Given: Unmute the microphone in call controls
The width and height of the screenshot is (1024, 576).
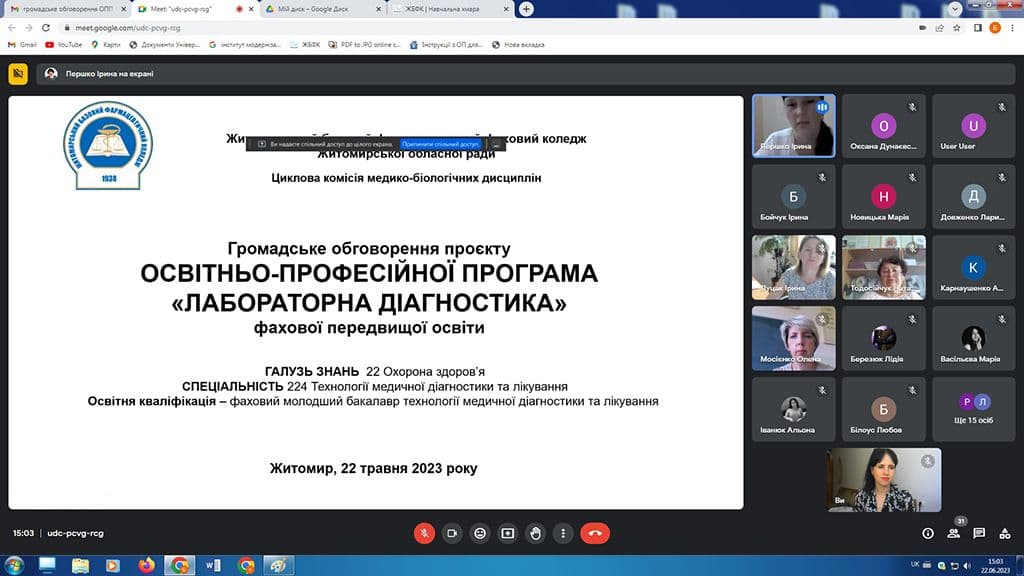Looking at the screenshot, I should click(424, 534).
